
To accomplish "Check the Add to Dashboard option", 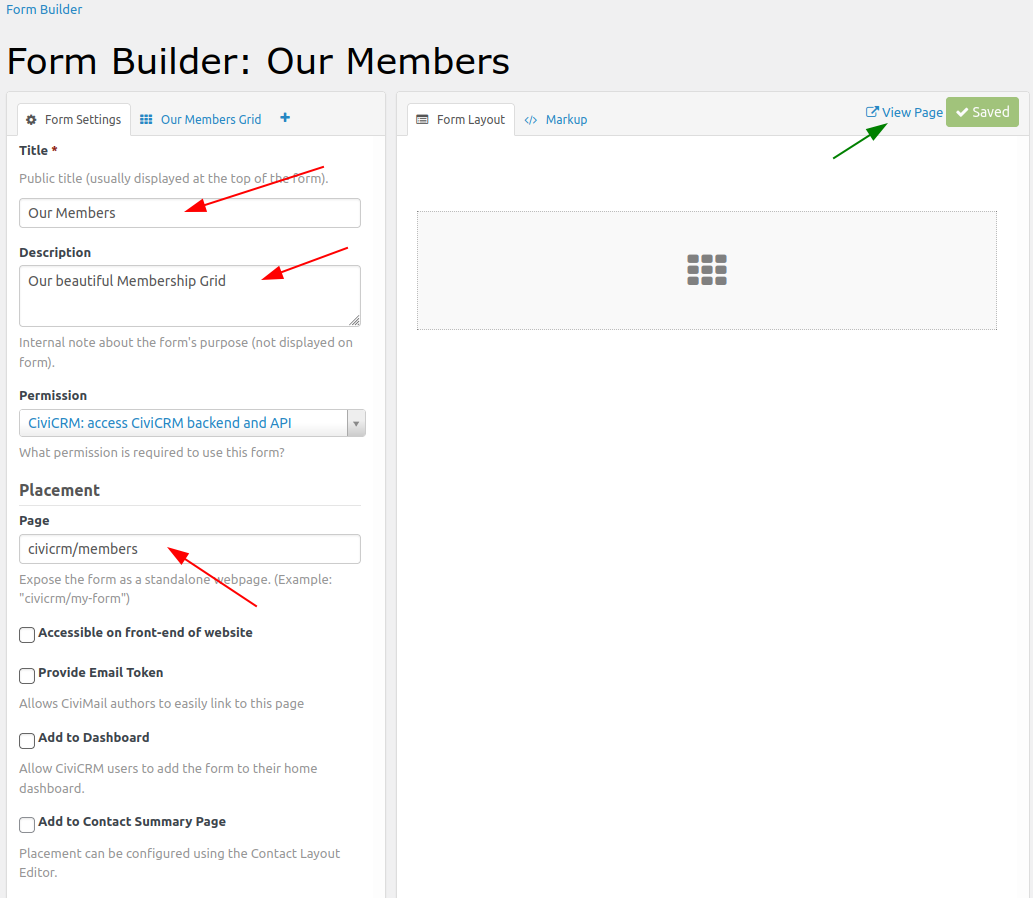I will click(27, 741).
